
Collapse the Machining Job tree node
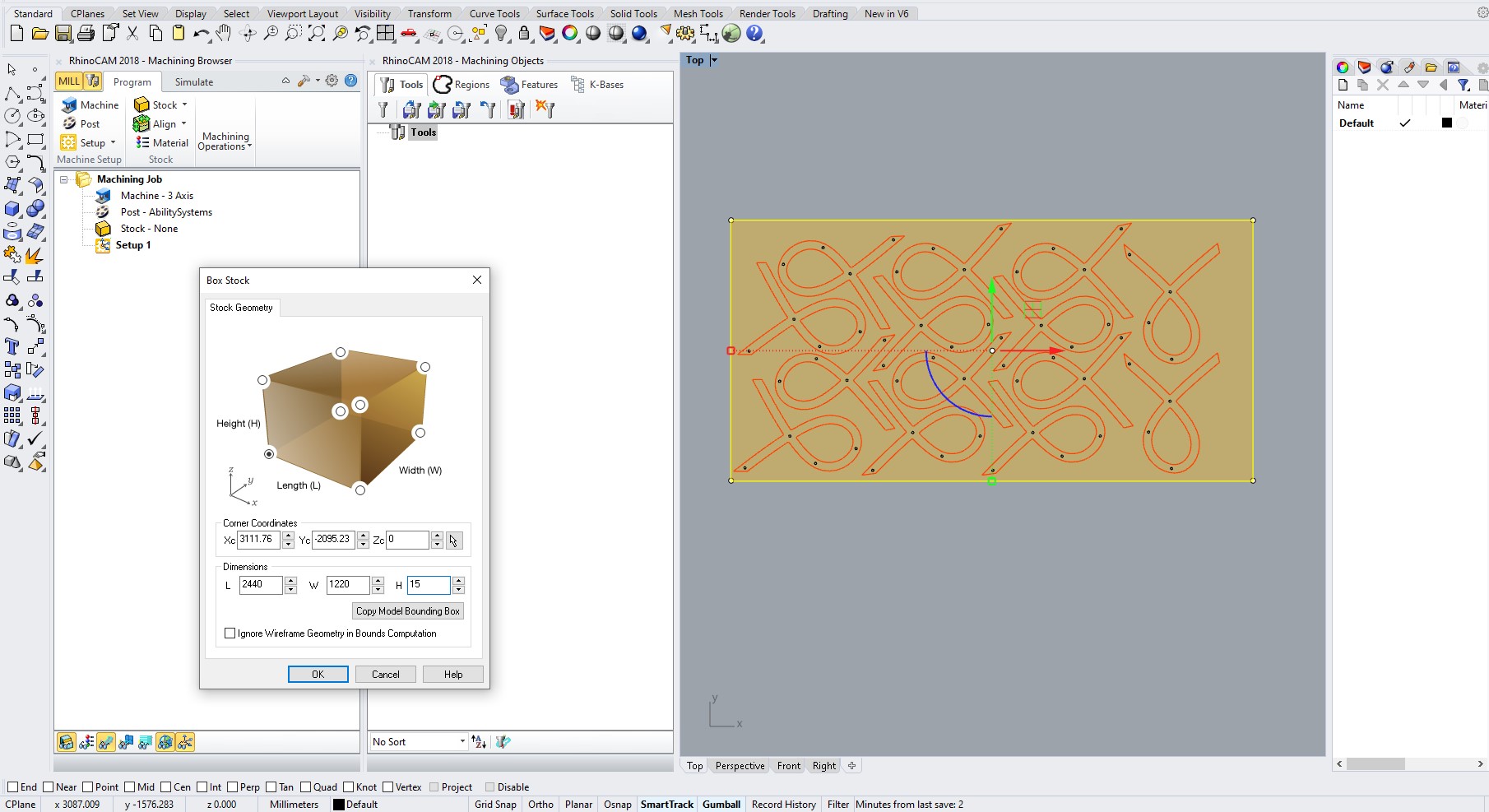coord(63,179)
